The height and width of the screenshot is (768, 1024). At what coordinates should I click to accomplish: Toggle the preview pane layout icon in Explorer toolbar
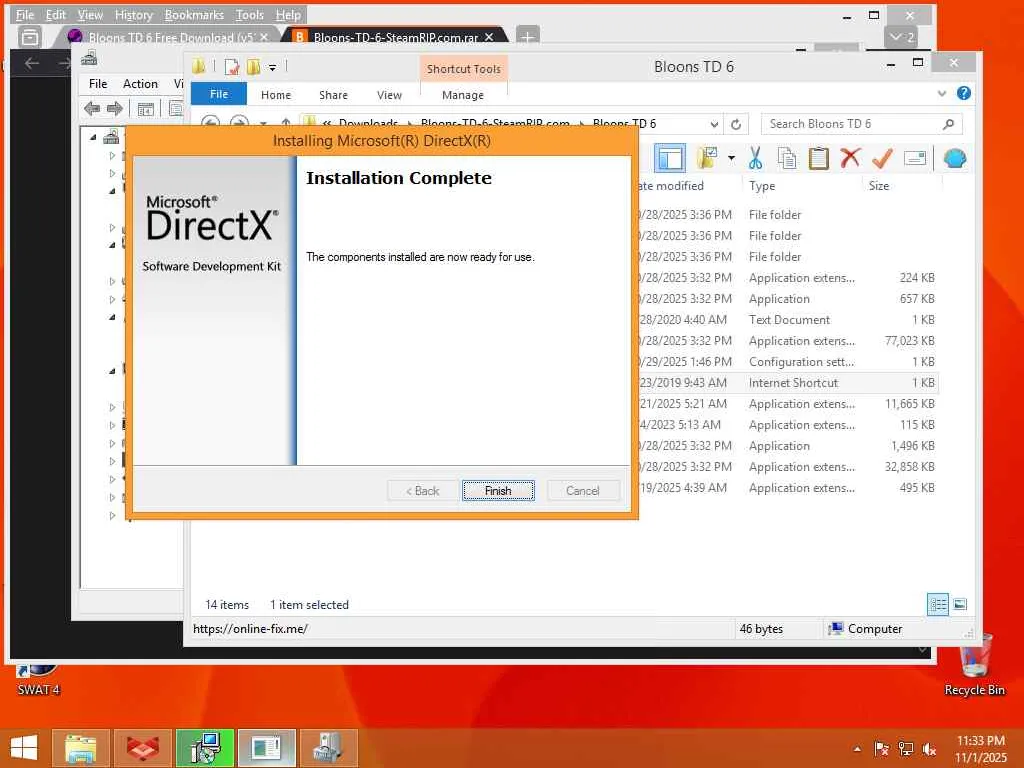click(x=670, y=158)
